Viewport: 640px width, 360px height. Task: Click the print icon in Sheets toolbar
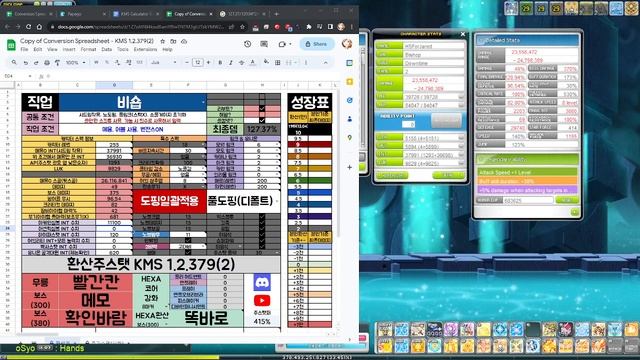coord(47,62)
